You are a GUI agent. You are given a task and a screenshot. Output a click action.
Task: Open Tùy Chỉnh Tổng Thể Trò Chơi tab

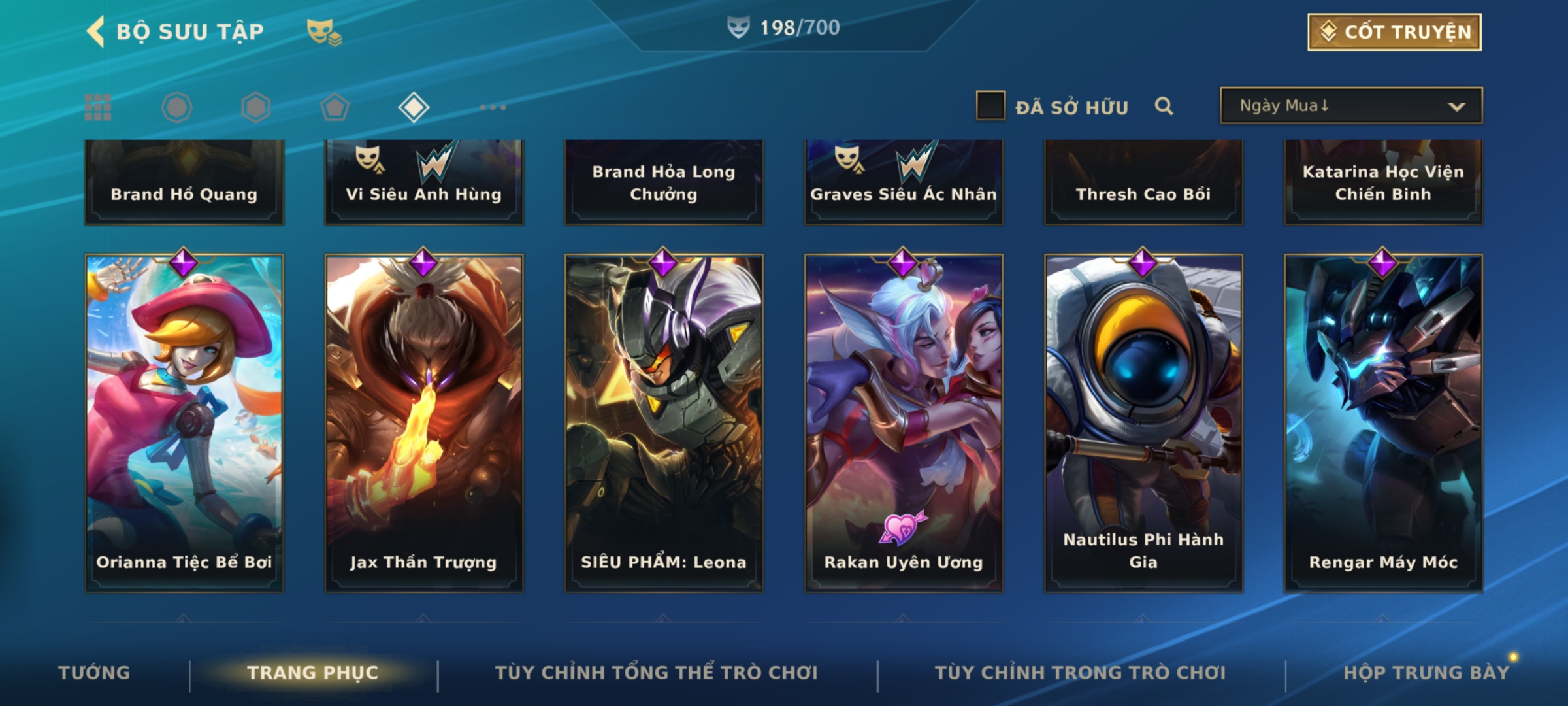pyautogui.click(x=656, y=673)
